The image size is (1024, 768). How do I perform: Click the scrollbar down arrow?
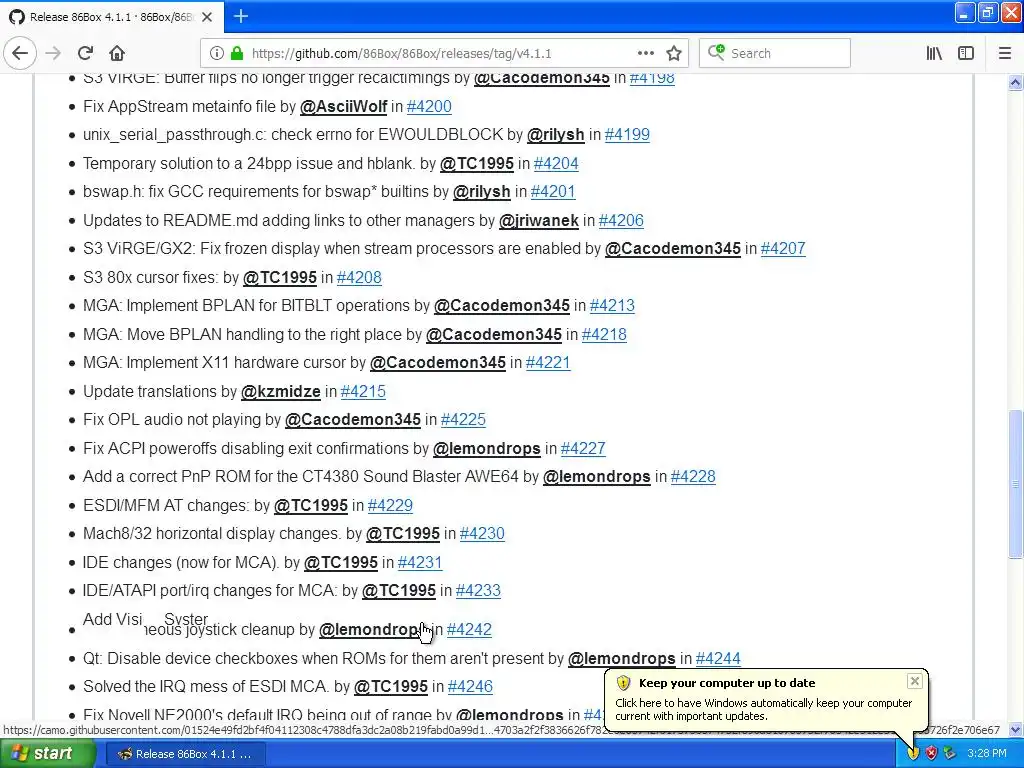coord(1016,729)
